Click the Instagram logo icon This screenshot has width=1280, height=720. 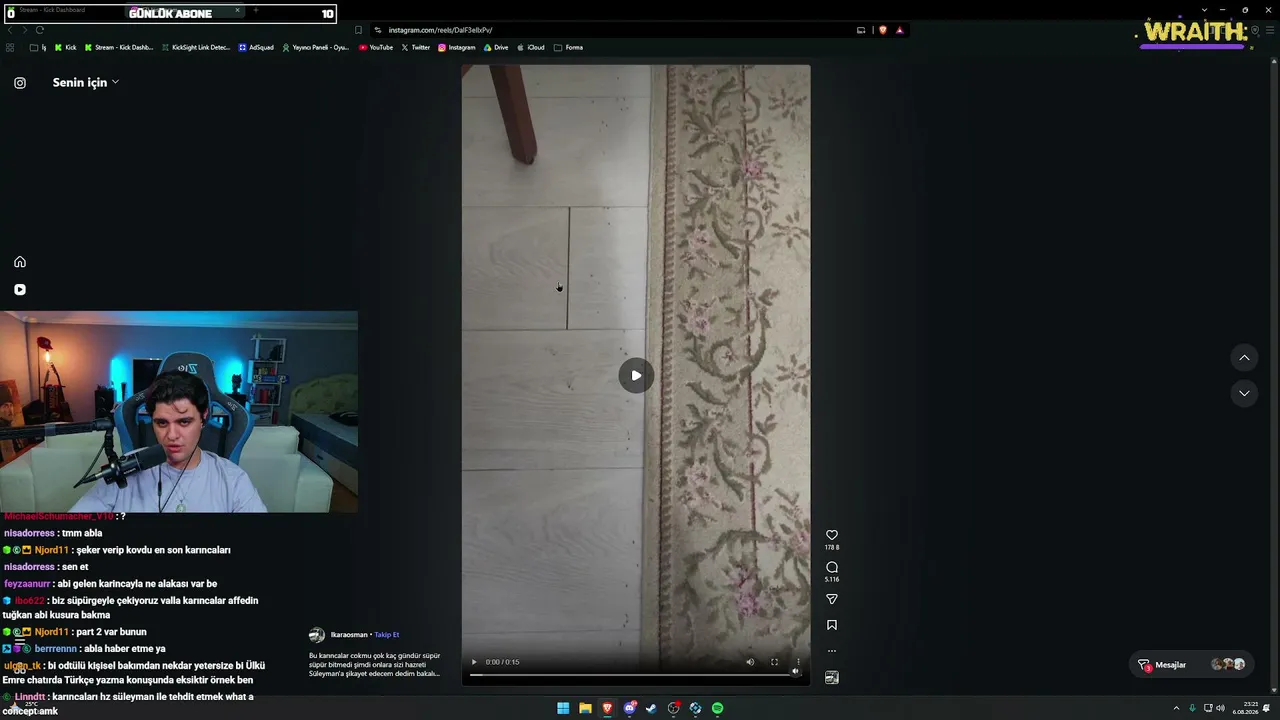(20, 83)
